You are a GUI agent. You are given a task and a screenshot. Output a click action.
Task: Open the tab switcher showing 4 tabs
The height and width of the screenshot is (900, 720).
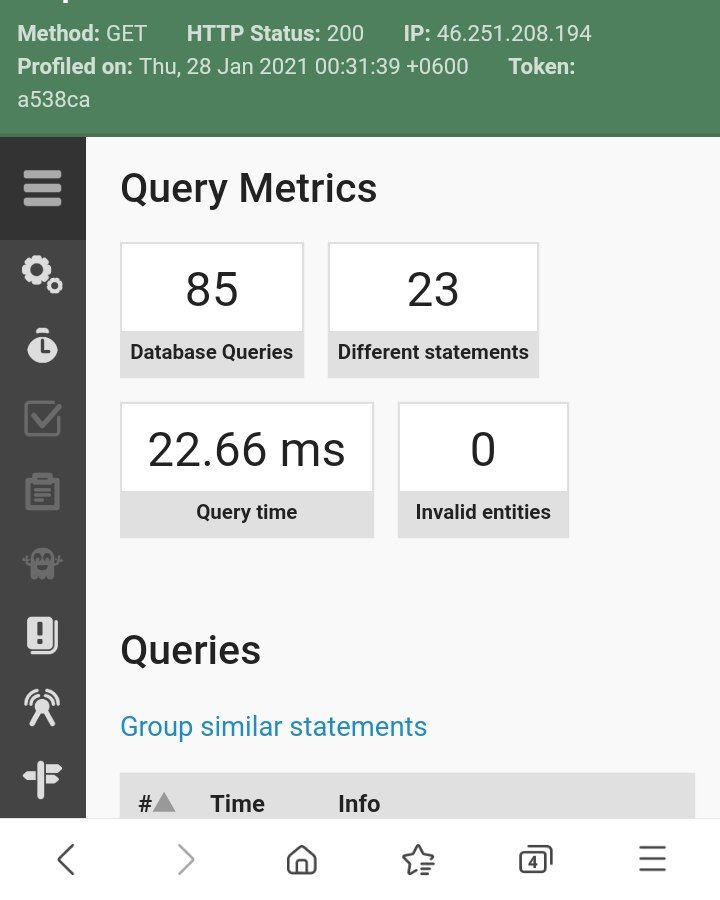click(535, 859)
